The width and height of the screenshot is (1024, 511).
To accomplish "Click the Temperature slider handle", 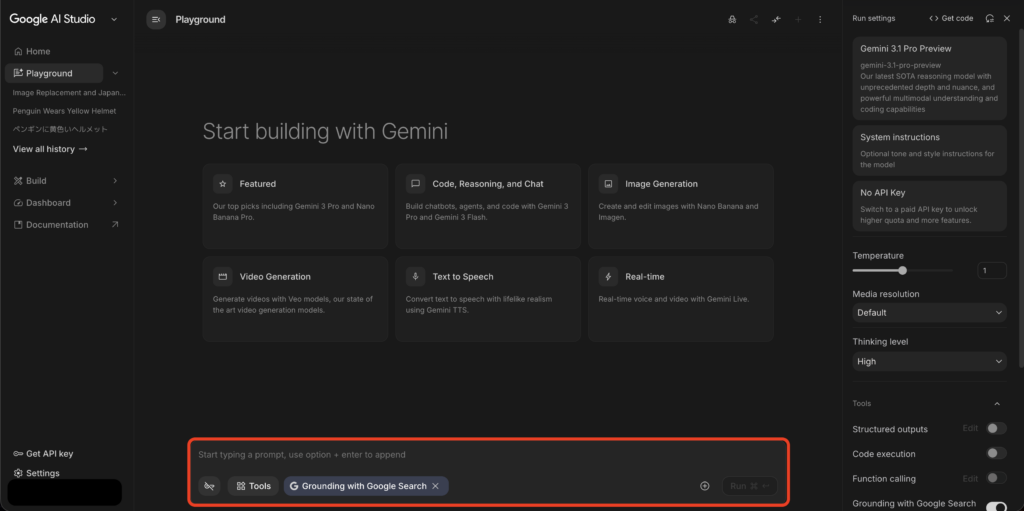I will [x=902, y=270].
